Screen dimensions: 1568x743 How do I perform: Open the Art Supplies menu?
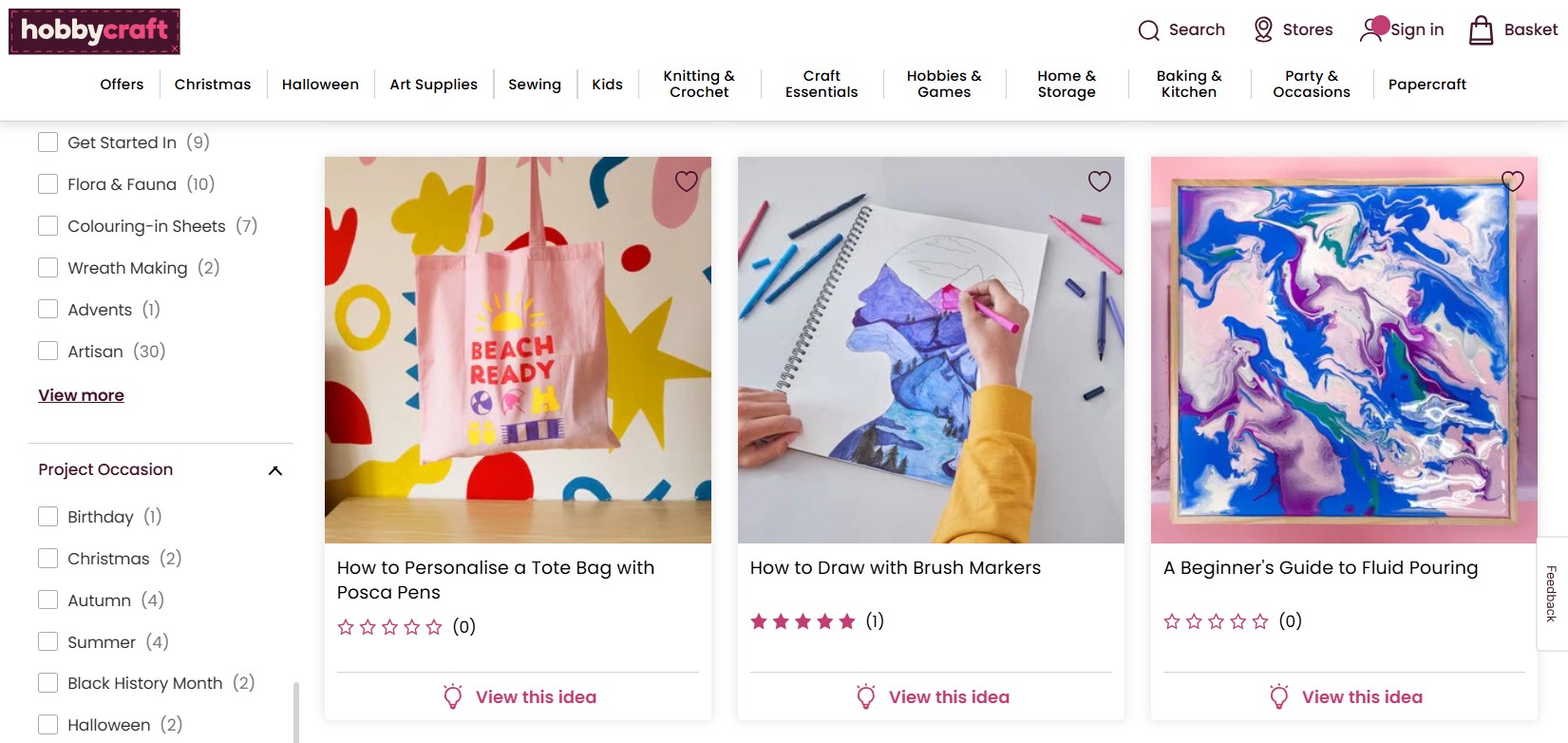click(433, 85)
